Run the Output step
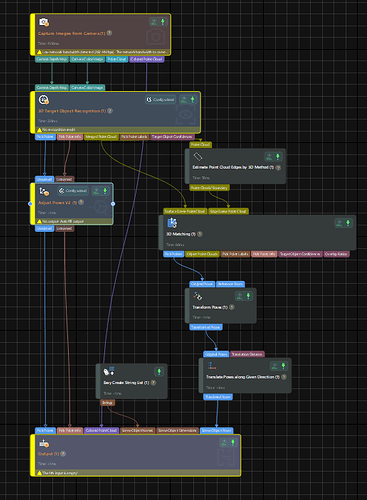The image size is (367, 500). (233, 443)
